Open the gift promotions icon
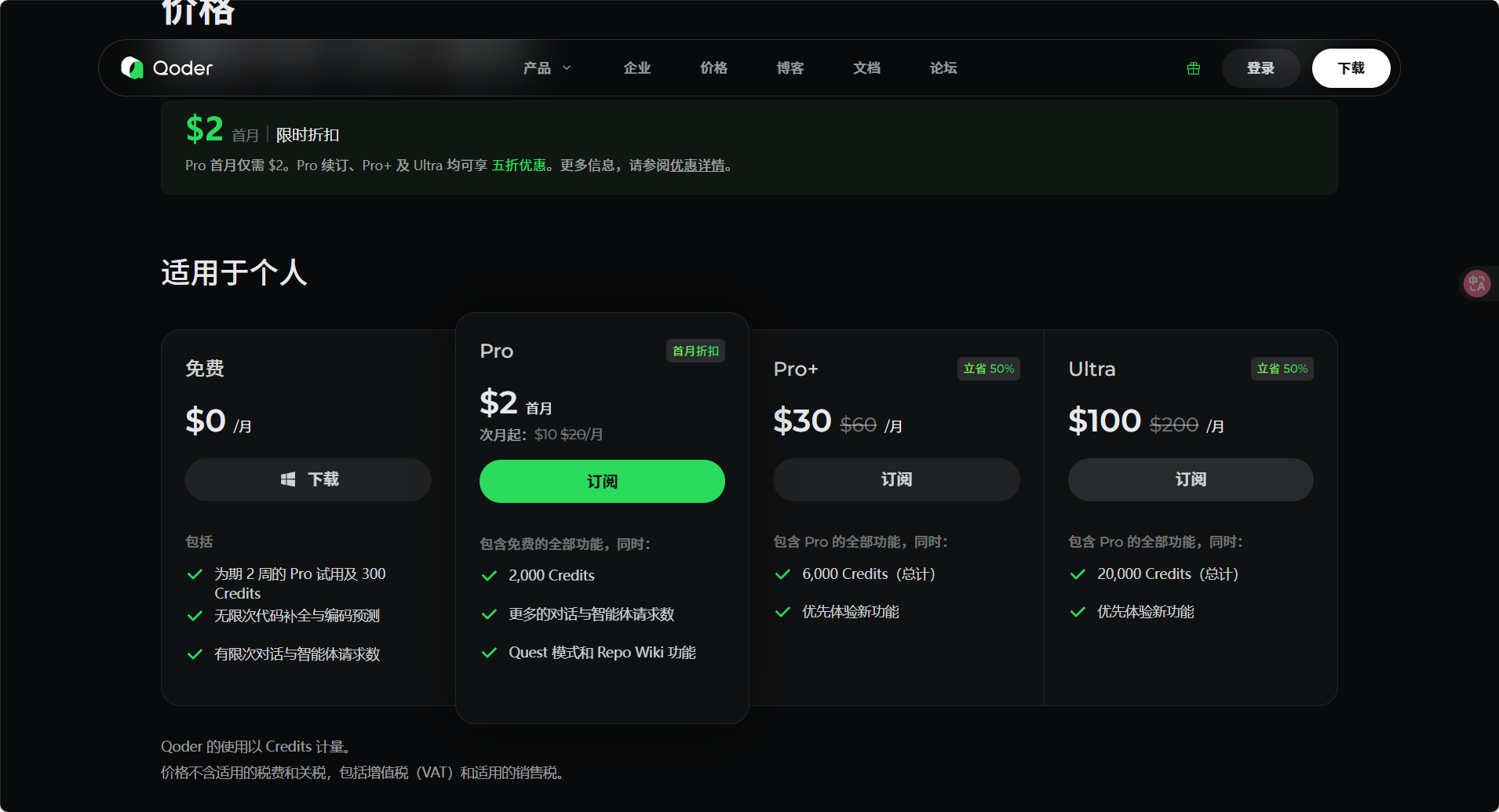Screen dimensions: 1499x812 point(1194,68)
